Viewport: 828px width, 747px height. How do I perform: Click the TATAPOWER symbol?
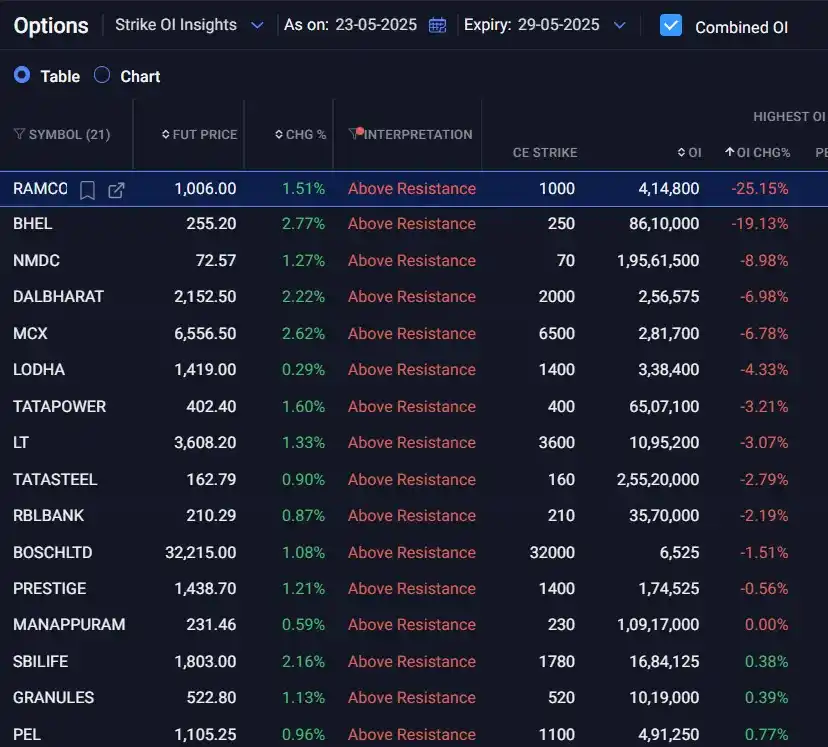(x=60, y=406)
